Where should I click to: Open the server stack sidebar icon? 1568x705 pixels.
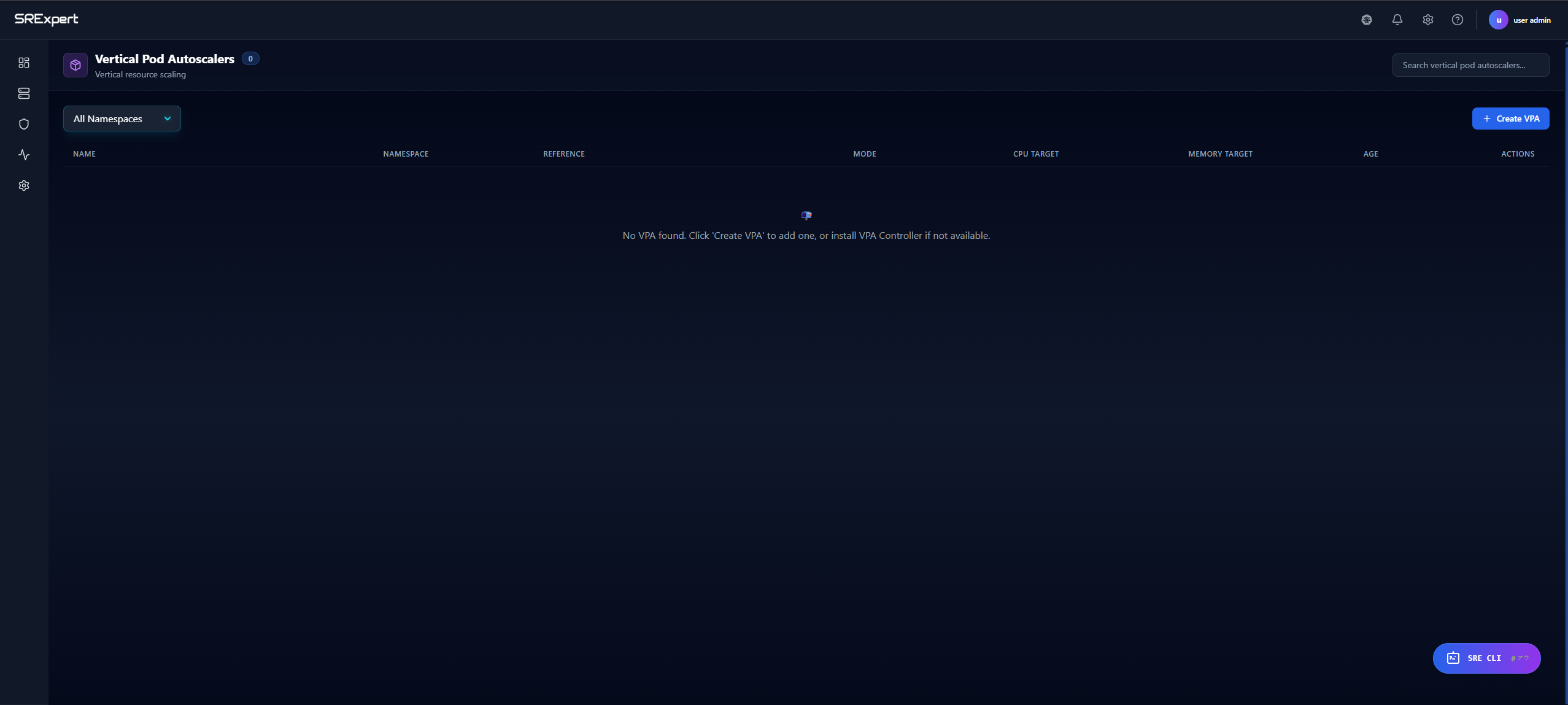[x=24, y=93]
